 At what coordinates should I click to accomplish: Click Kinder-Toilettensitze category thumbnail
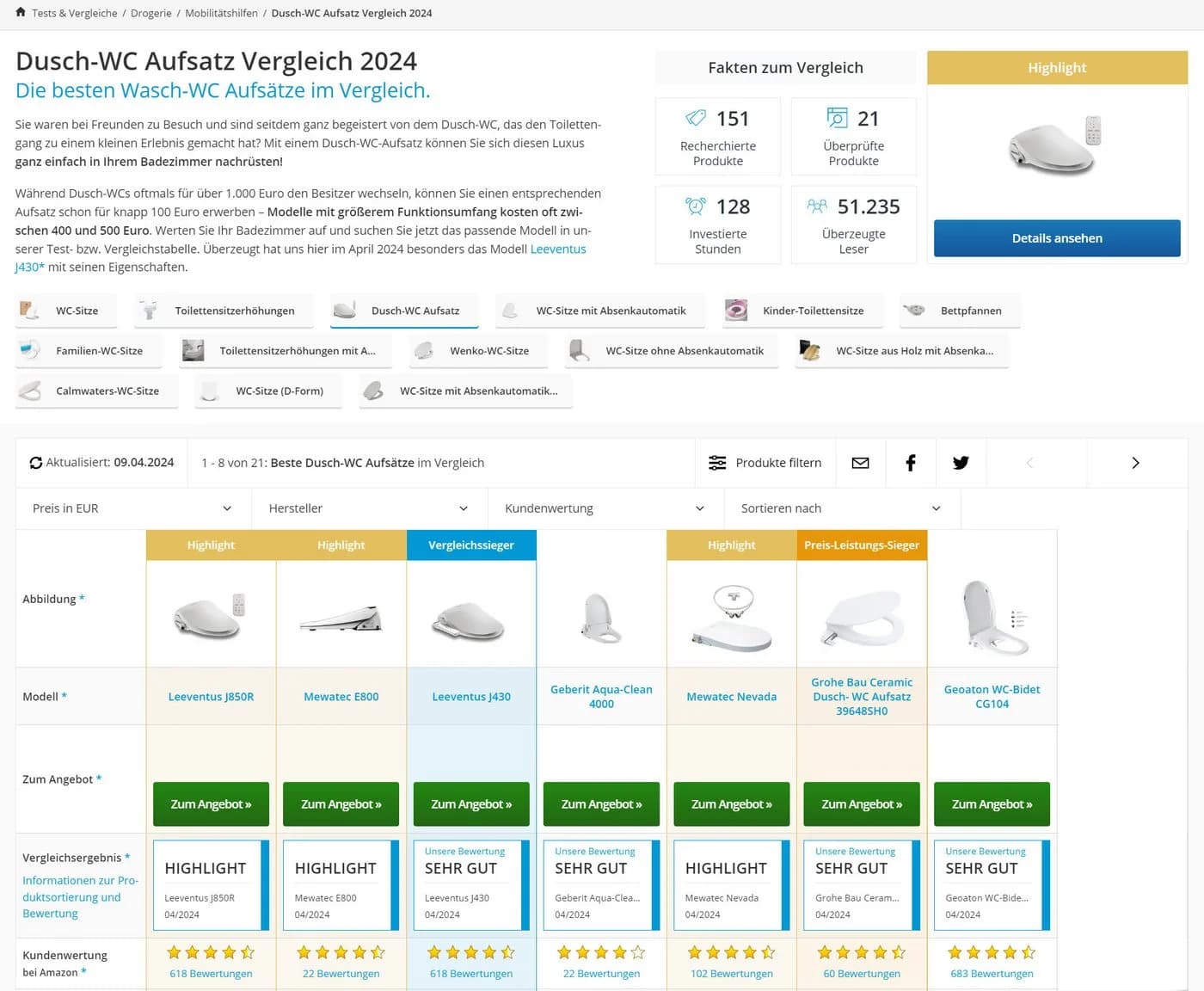[x=736, y=311]
